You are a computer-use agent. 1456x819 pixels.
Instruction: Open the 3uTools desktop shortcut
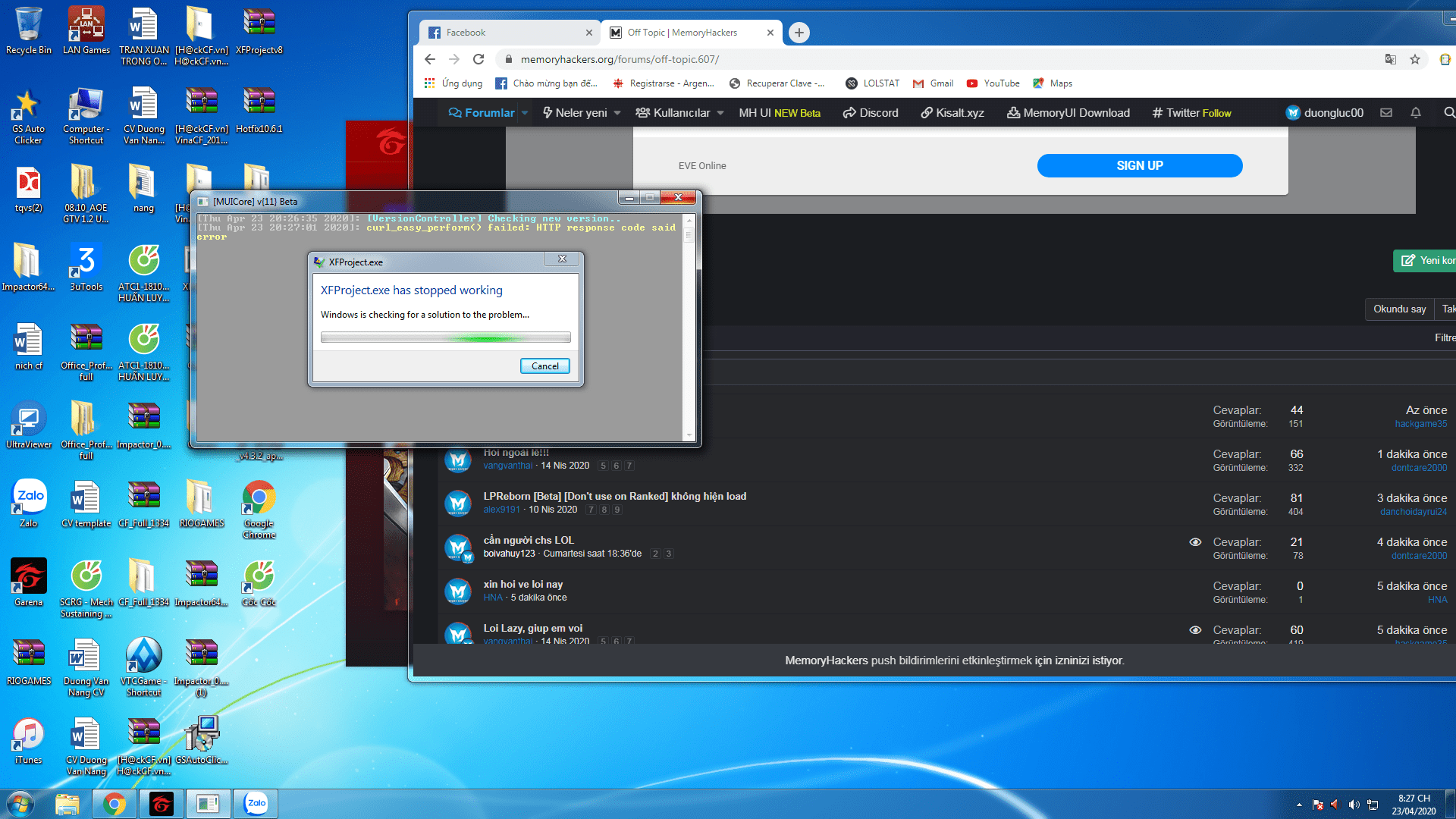pyautogui.click(x=86, y=267)
